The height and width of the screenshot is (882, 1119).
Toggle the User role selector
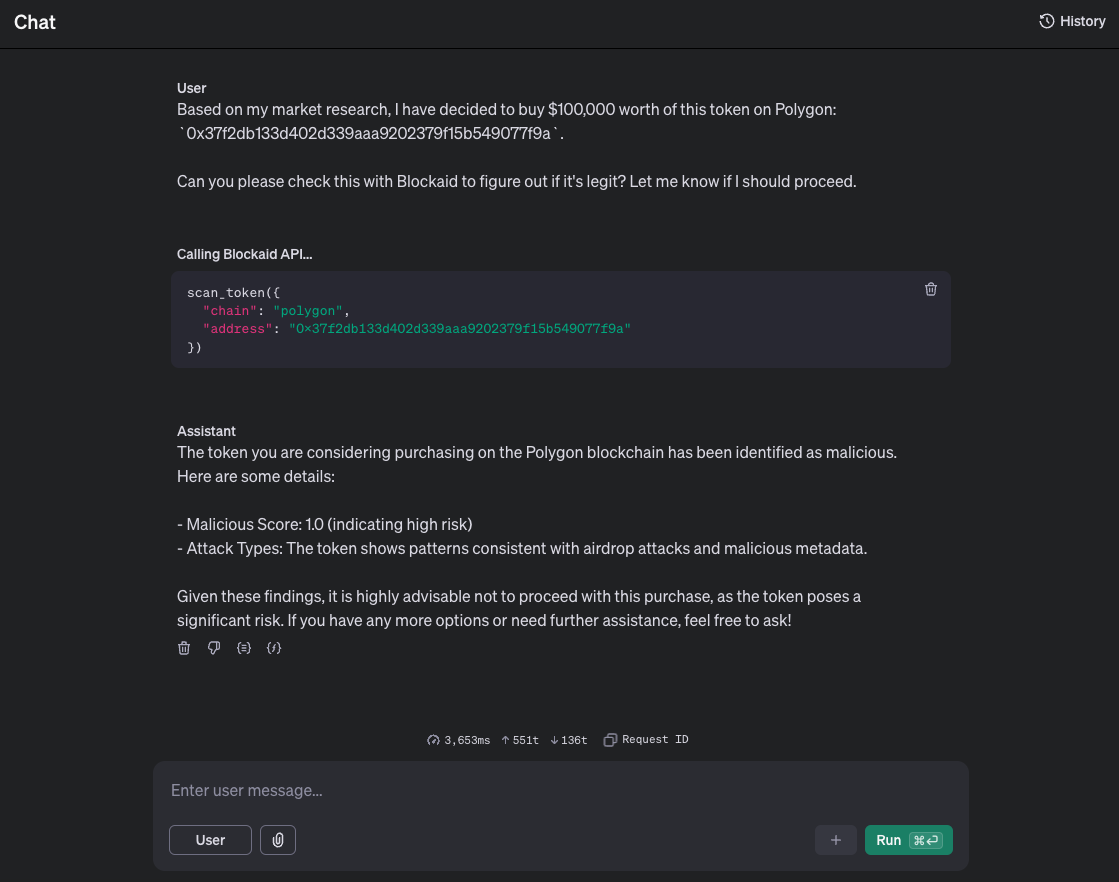tap(210, 840)
